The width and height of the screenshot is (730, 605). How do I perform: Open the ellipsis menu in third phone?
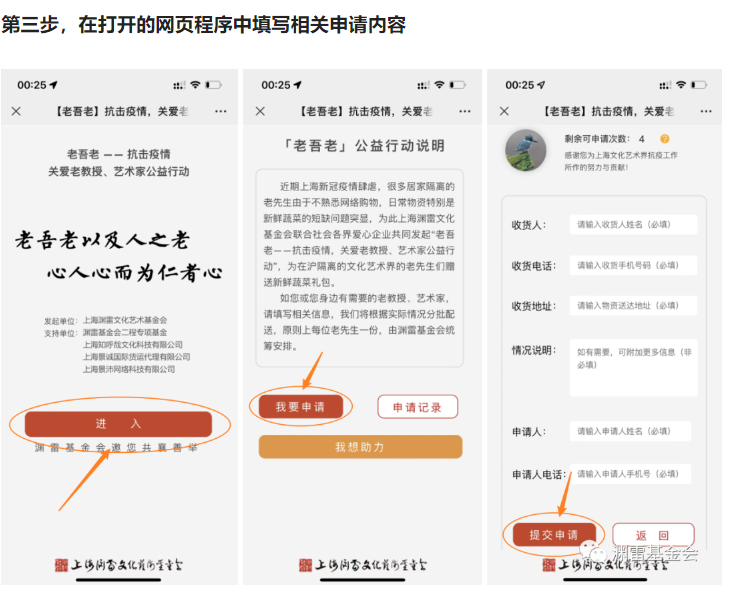708,111
